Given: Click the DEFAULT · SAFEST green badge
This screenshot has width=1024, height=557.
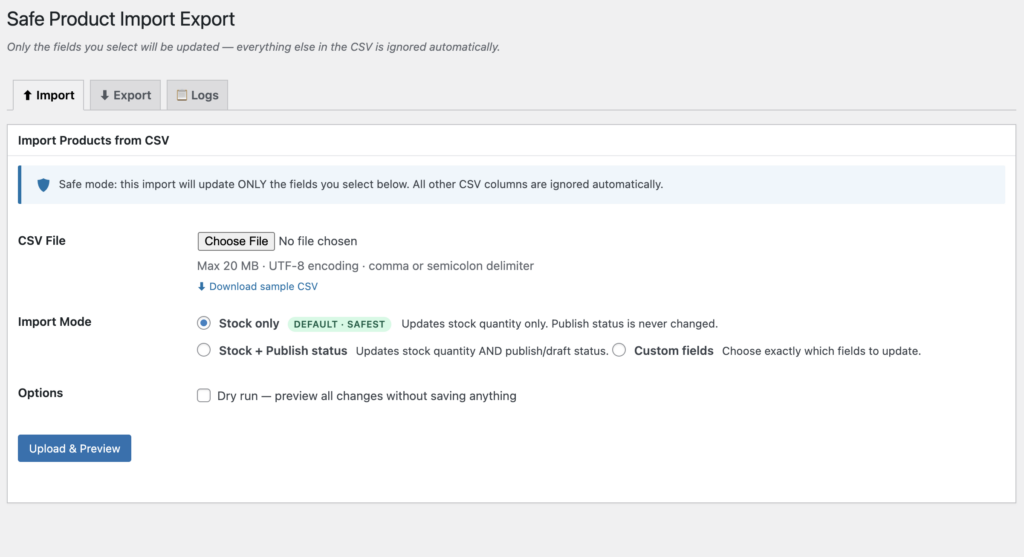Looking at the screenshot, I should (x=339, y=324).
